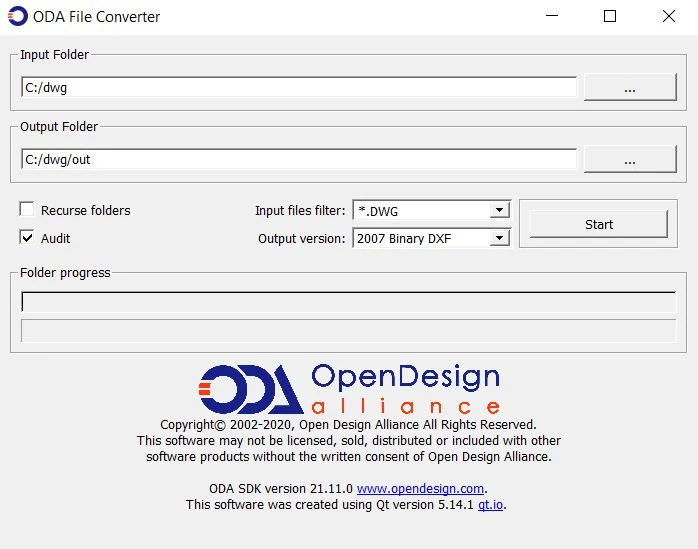Maximize the ODA File Converter window
Screen dimensions: 698x549
[x=610, y=16]
